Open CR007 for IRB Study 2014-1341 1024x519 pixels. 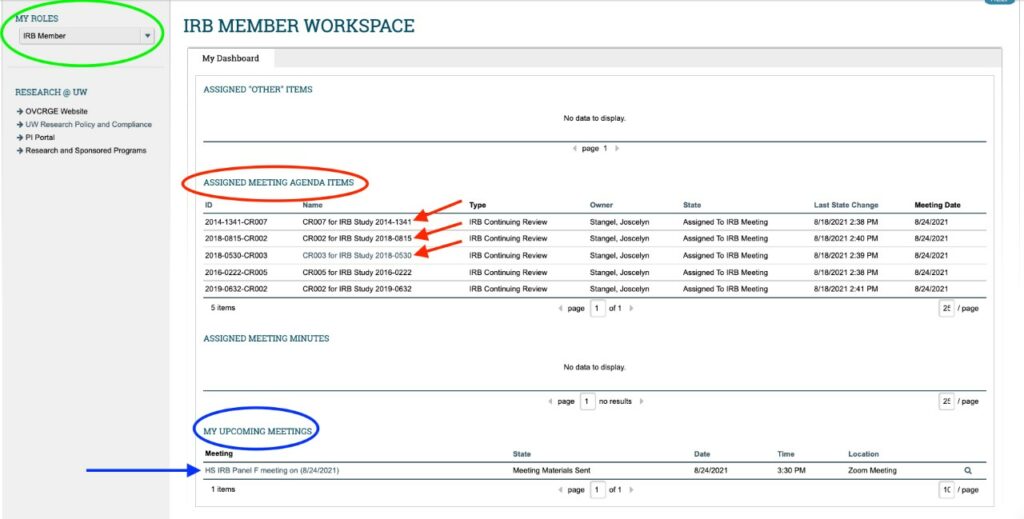(357, 222)
